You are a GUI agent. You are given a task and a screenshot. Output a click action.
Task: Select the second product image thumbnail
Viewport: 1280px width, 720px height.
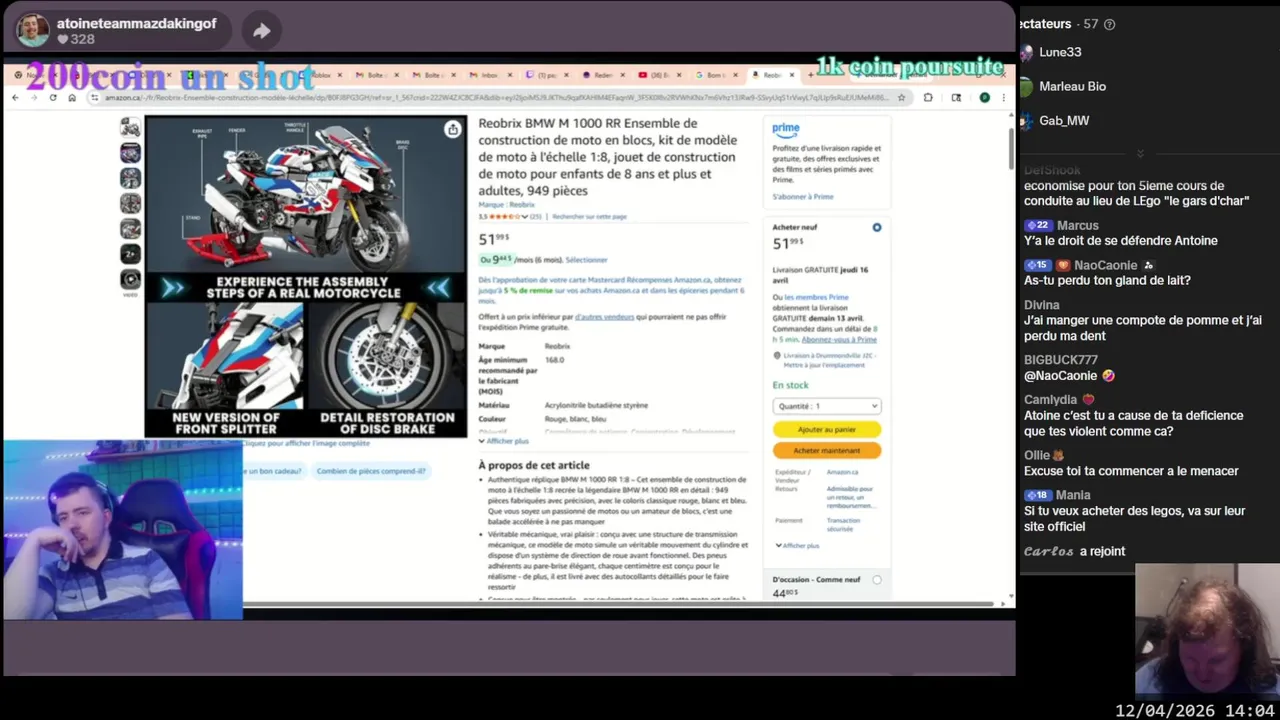pyautogui.click(x=130, y=152)
